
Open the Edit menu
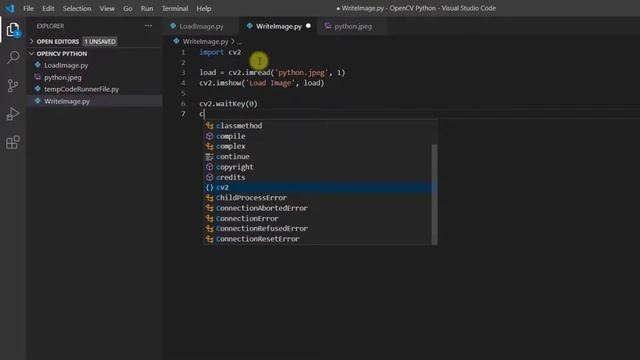click(48, 8)
